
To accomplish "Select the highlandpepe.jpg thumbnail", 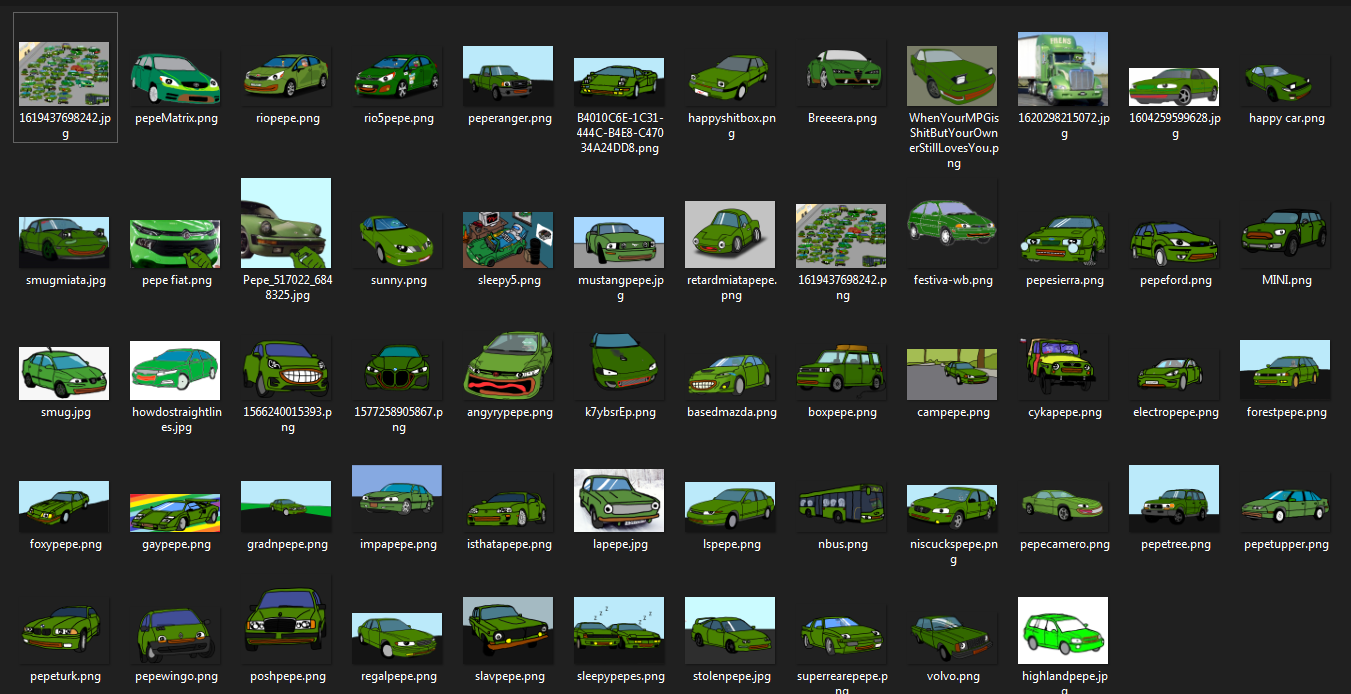I will tap(1063, 630).
